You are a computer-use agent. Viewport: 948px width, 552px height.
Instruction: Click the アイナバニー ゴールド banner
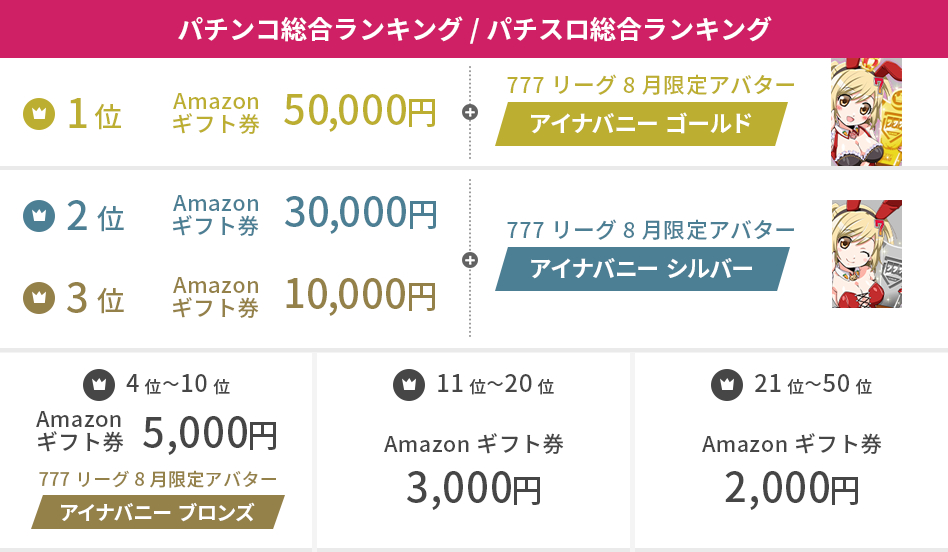640,124
